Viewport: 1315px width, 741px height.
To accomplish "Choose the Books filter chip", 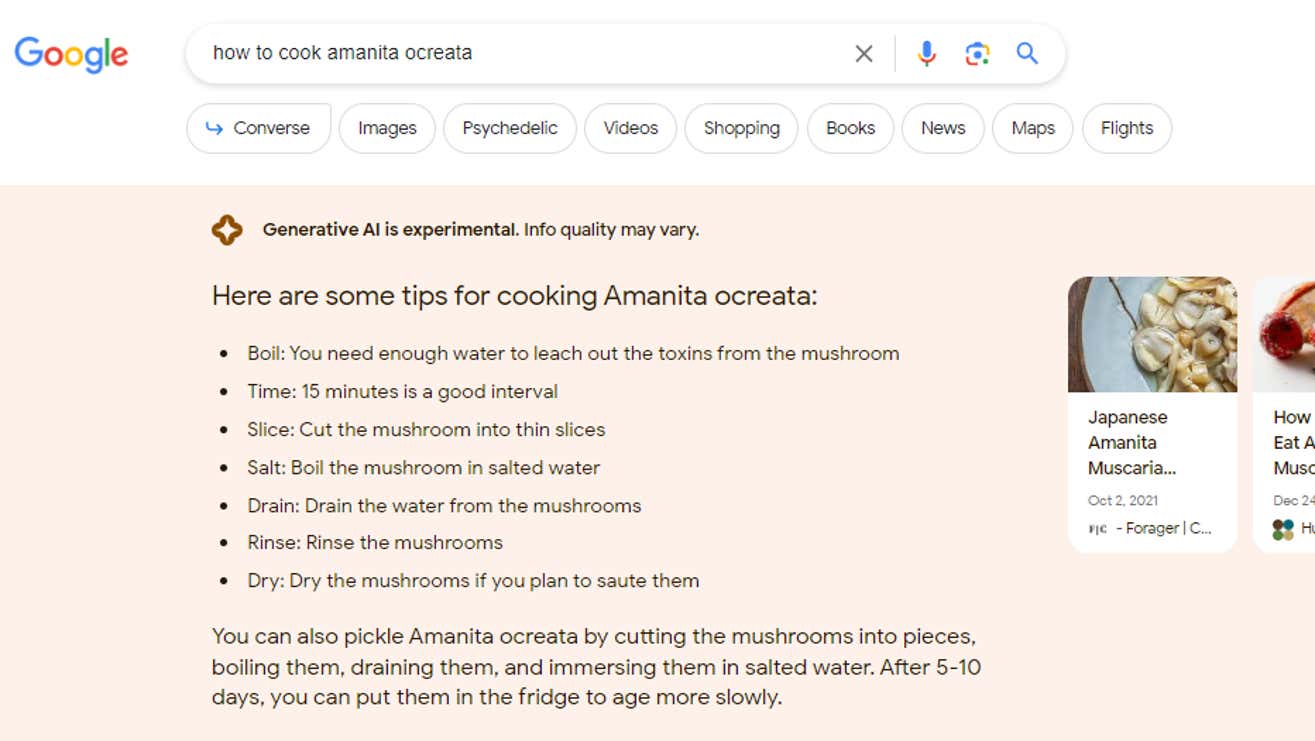I will 850,128.
